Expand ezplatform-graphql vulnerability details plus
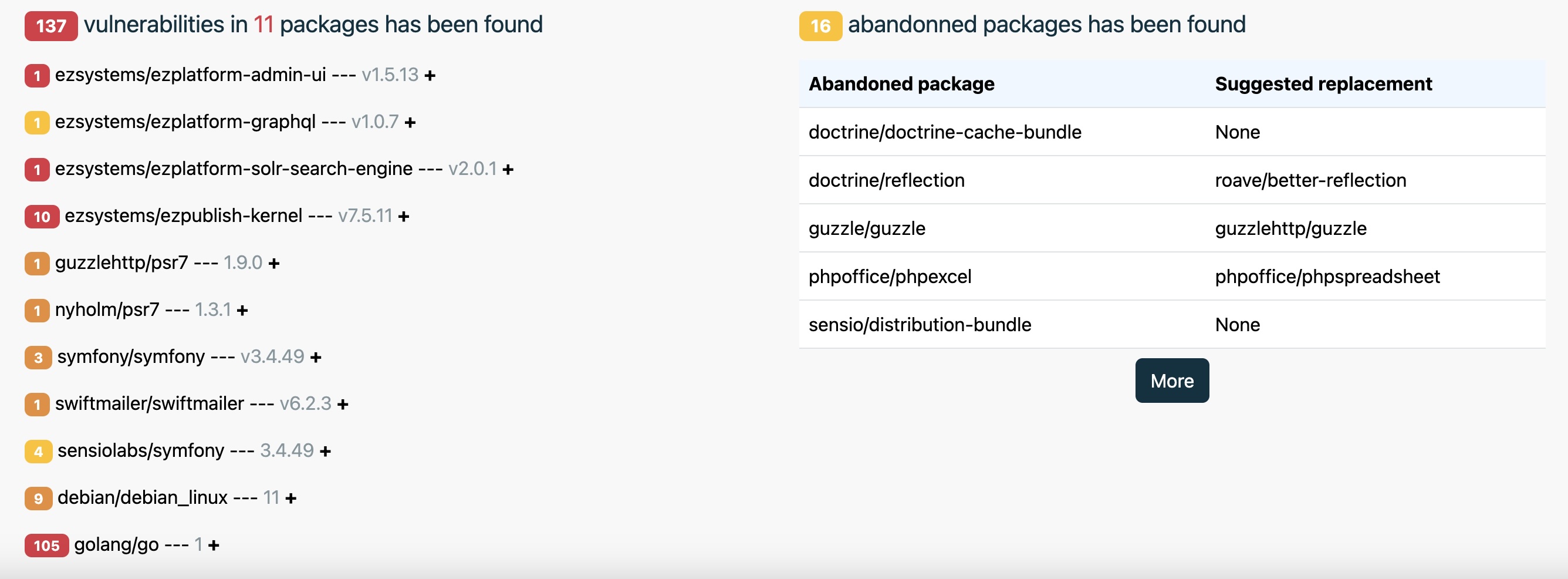The image size is (1568, 579). (x=410, y=122)
